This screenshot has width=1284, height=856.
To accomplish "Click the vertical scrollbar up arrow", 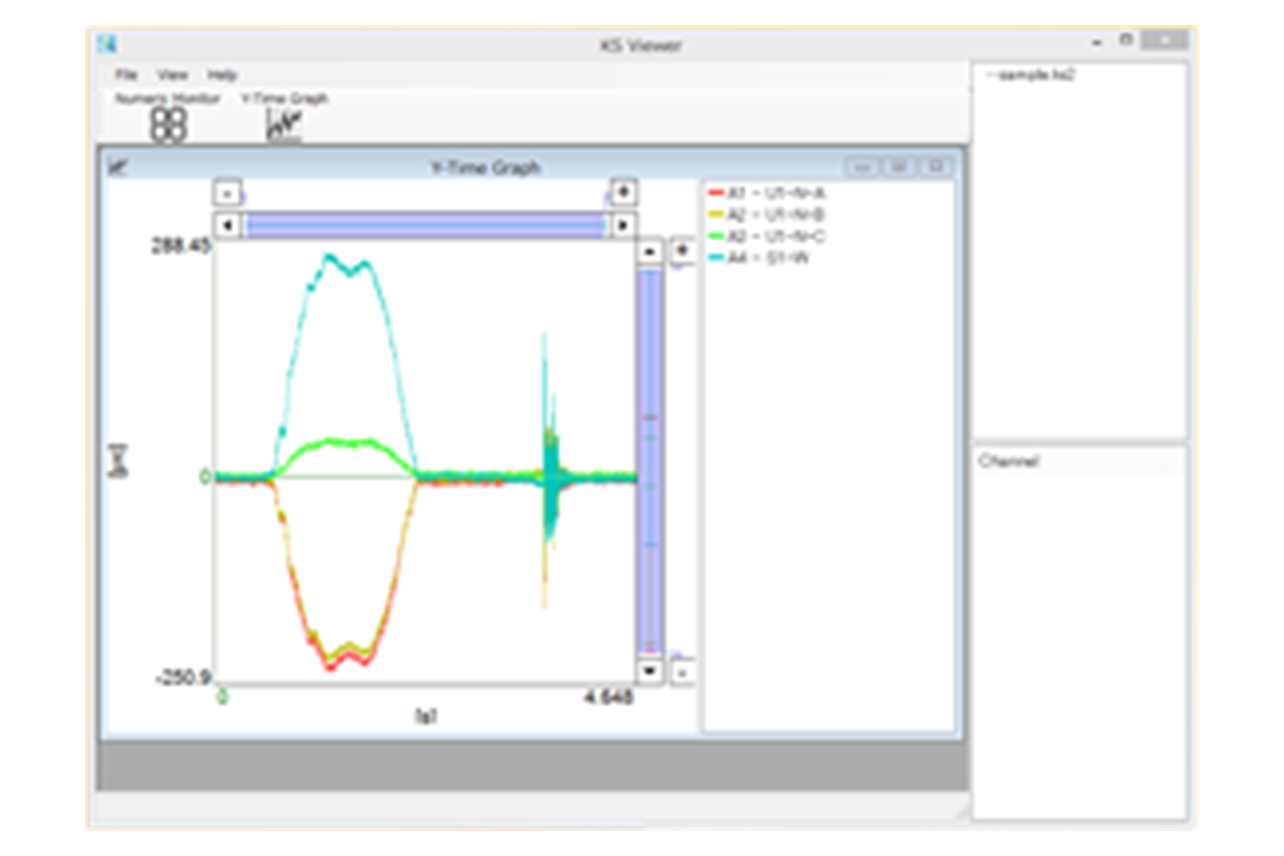I will tap(650, 250).
